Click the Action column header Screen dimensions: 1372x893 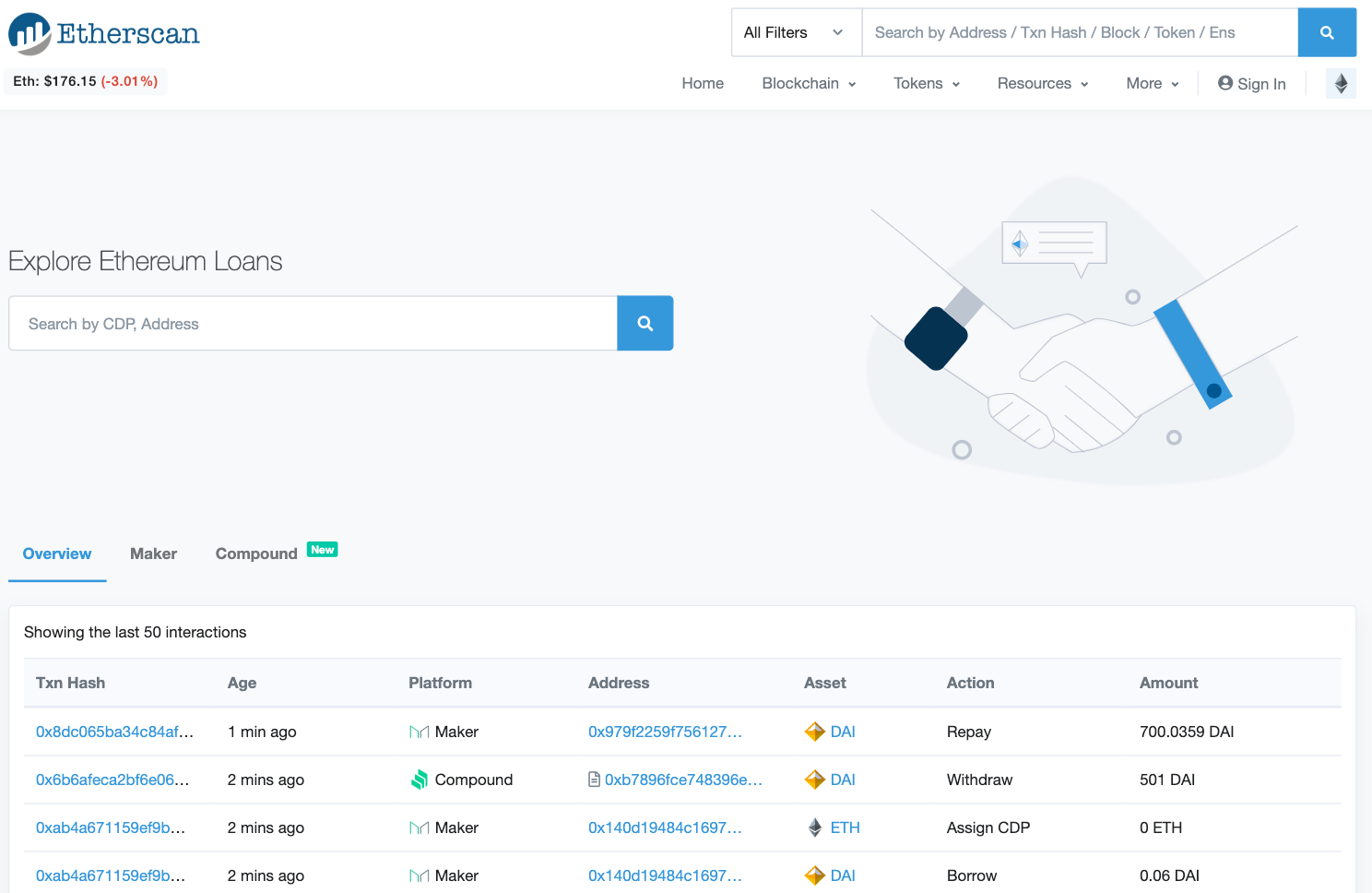click(970, 683)
